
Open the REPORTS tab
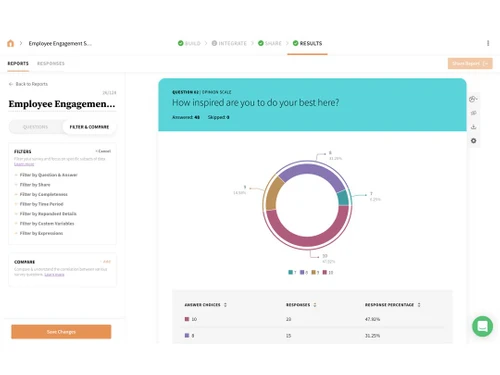[18, 63]
